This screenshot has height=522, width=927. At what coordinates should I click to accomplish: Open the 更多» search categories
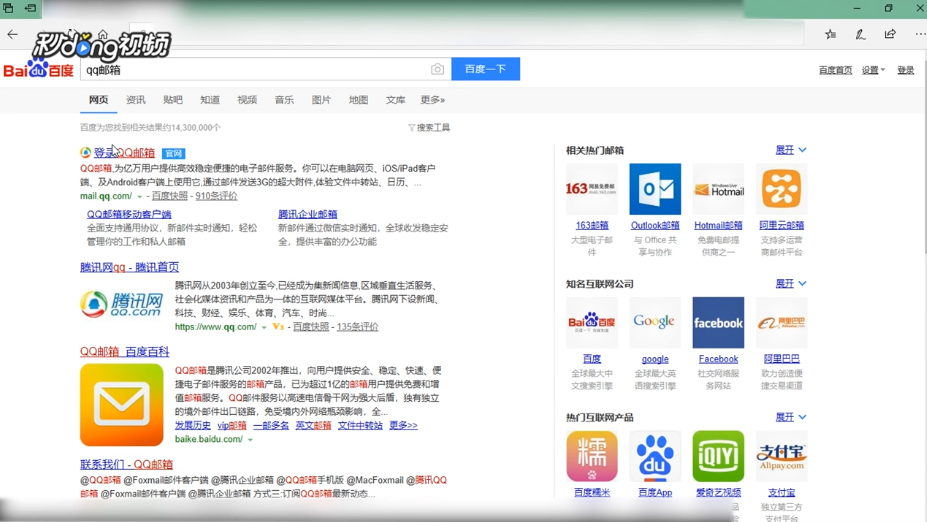(433, 100)
